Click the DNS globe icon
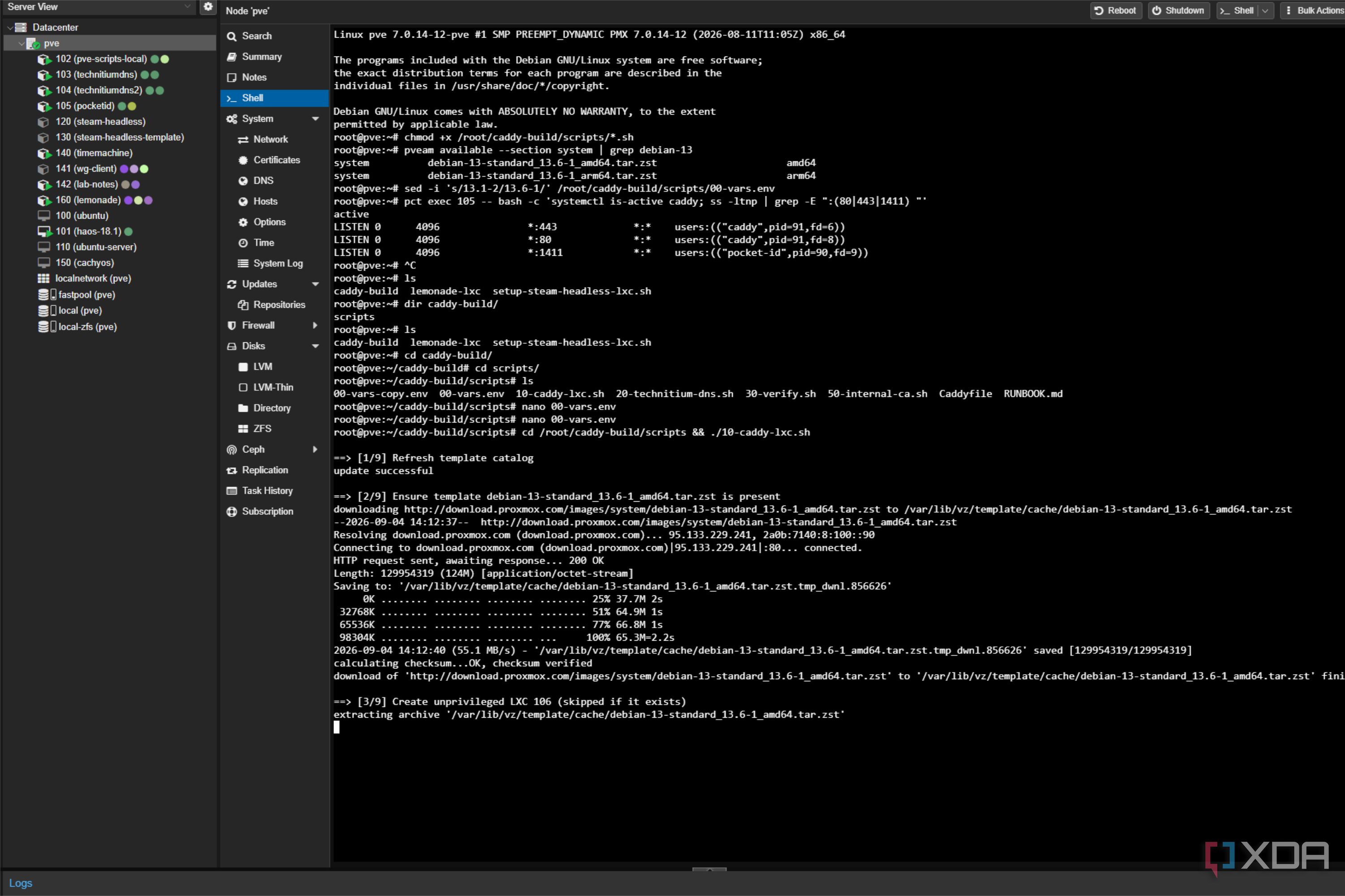1345x896 pixels. point(243,181)
